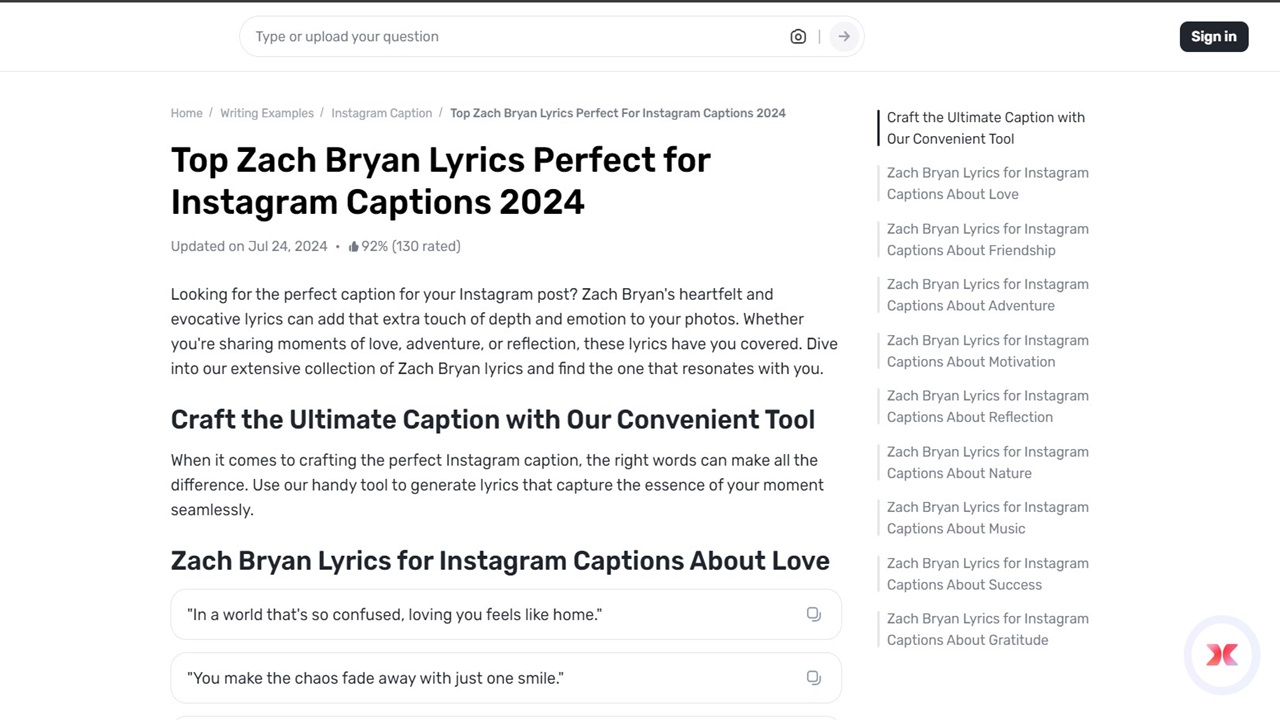Click the main article title heading
Viewport: 1280px width, 720px height.
(x=441, y=181)
